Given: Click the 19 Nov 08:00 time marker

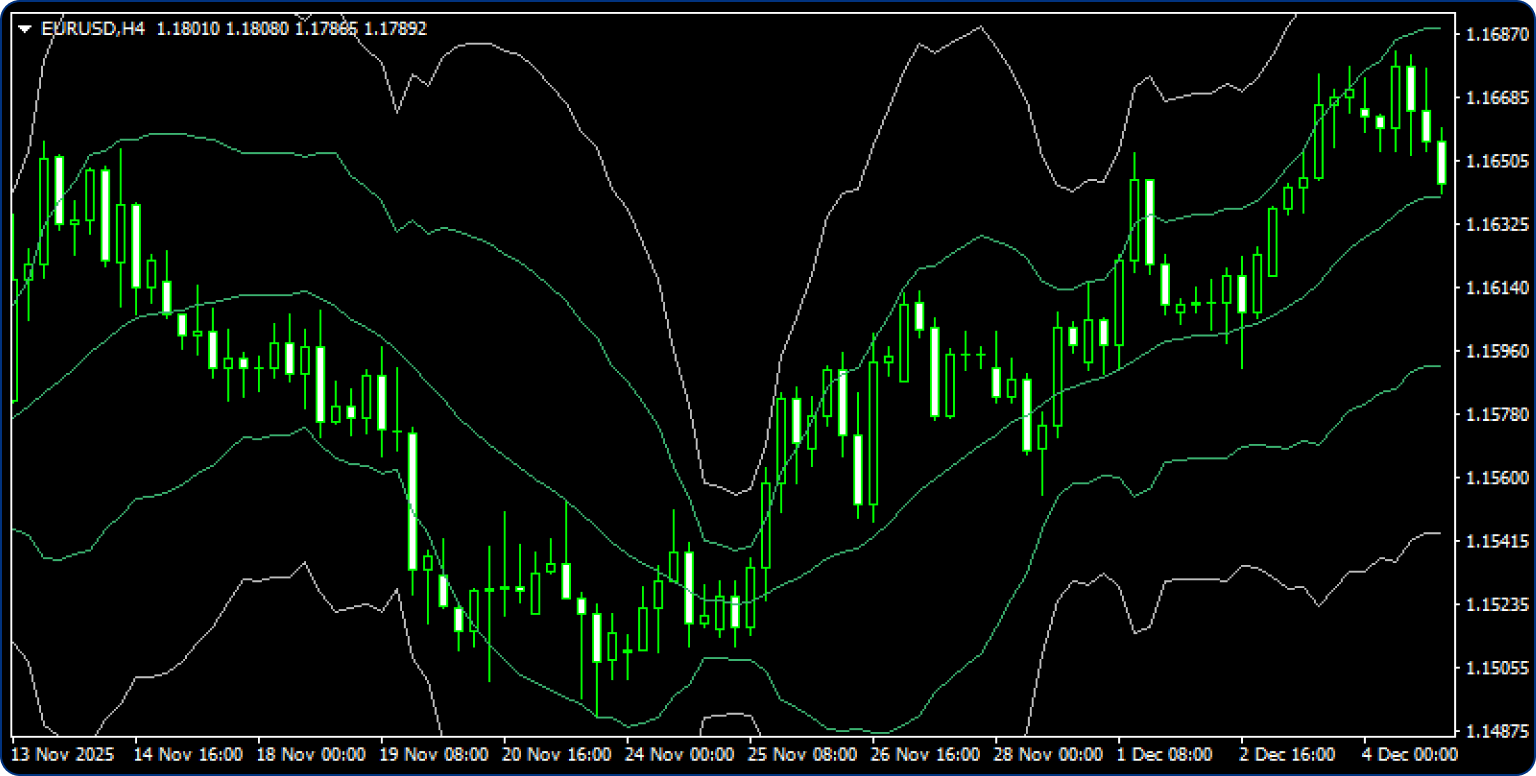Looking at the screenshot, I should pyautogui.click(x=434, y=754).
